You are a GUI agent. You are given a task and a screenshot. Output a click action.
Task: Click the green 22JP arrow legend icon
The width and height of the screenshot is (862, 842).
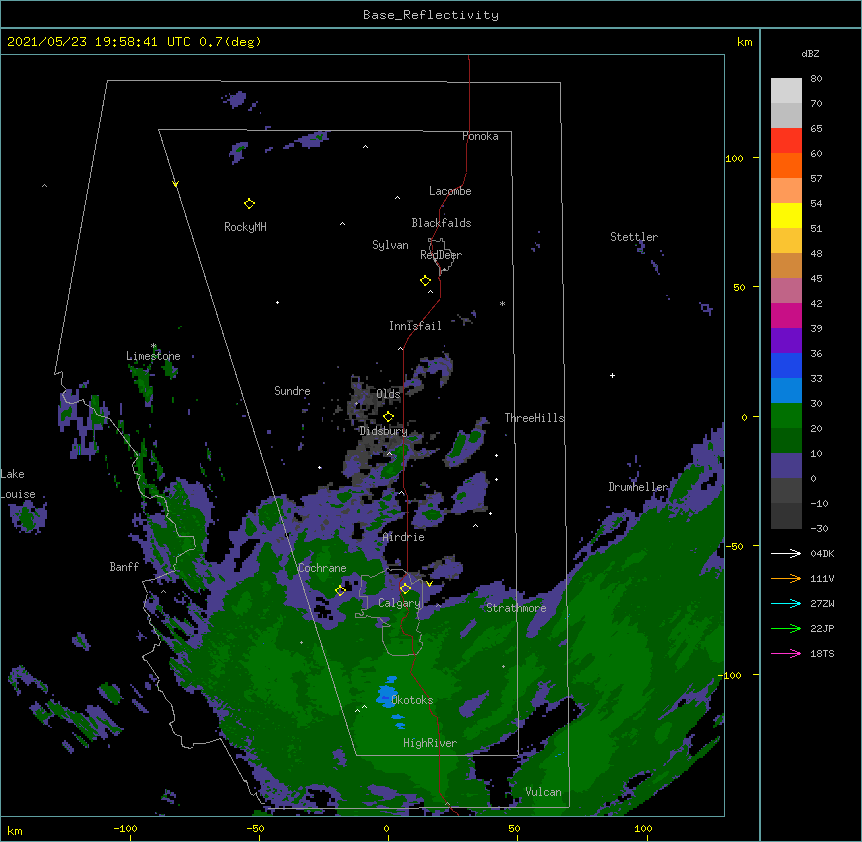(786, 628)
